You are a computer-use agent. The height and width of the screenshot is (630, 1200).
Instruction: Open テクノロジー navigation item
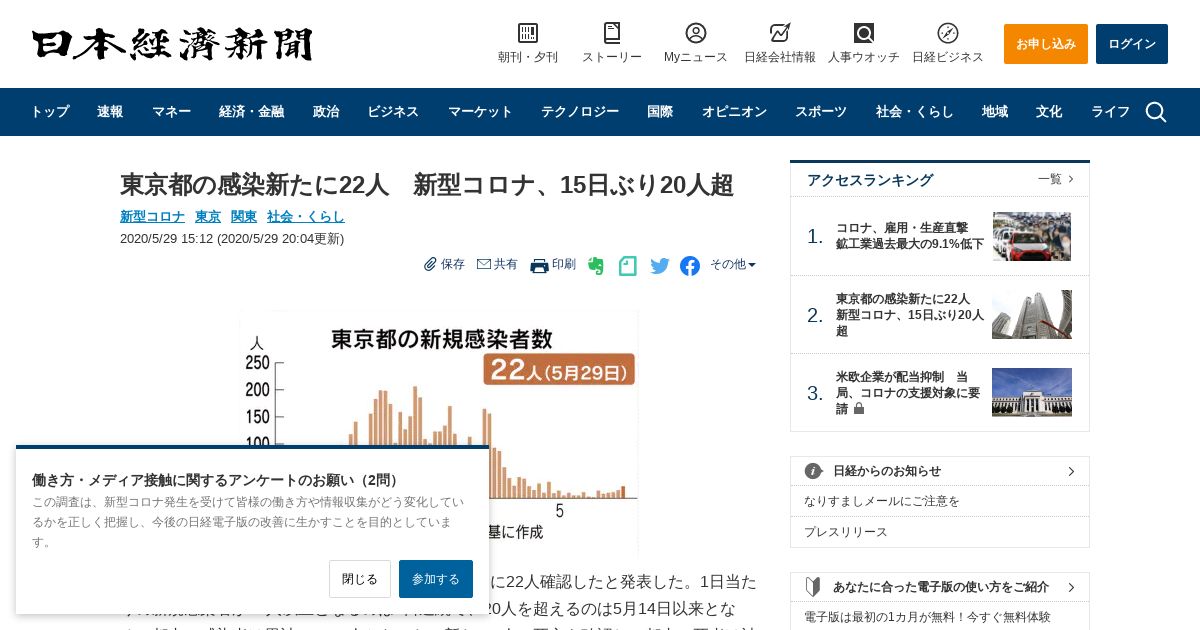(x=580, y=112)
